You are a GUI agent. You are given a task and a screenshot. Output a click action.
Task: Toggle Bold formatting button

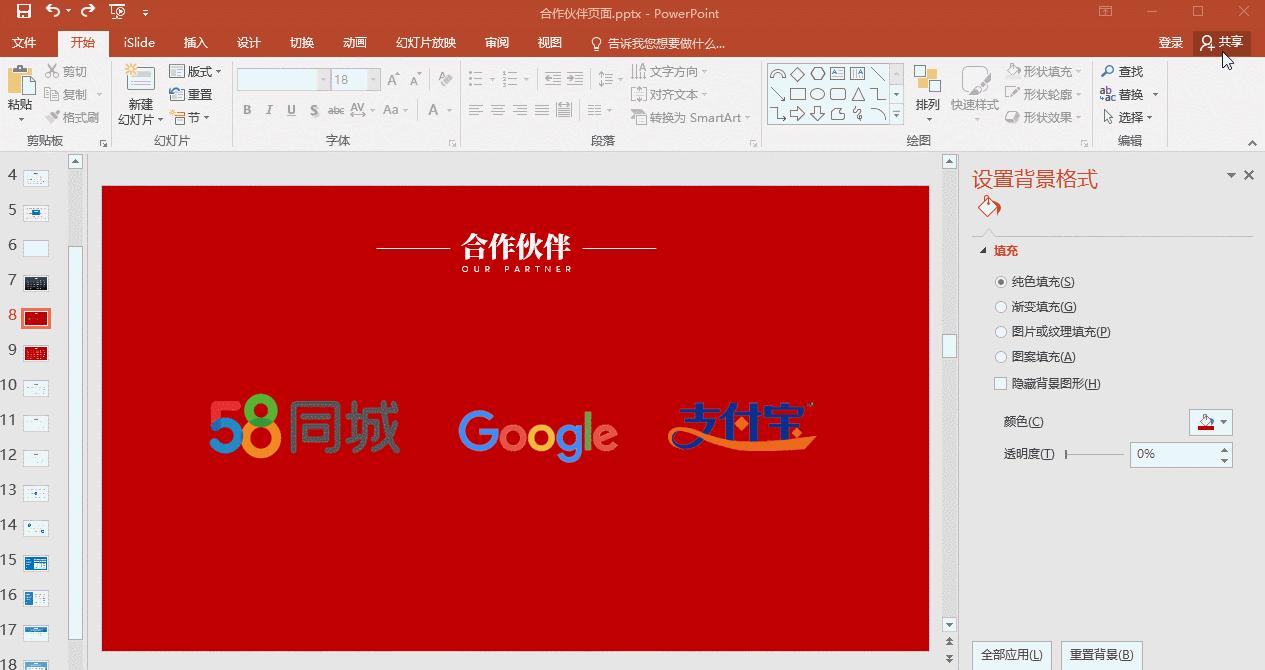[x=247, y=110]
